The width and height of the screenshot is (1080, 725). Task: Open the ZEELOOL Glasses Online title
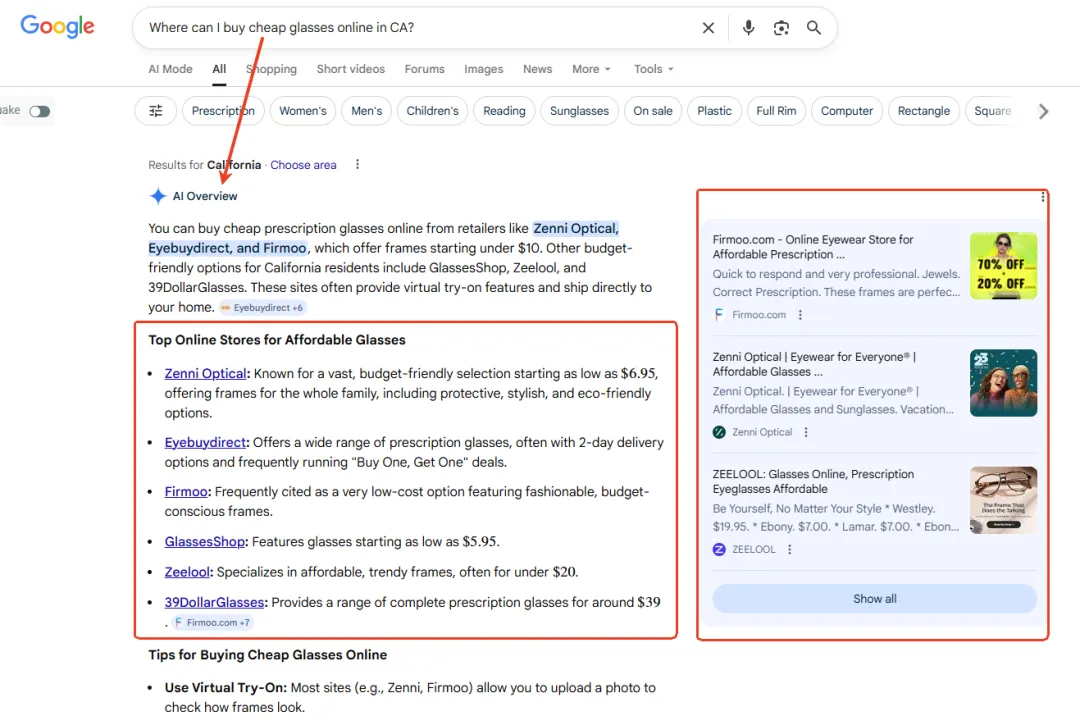[x=813, y=481]
